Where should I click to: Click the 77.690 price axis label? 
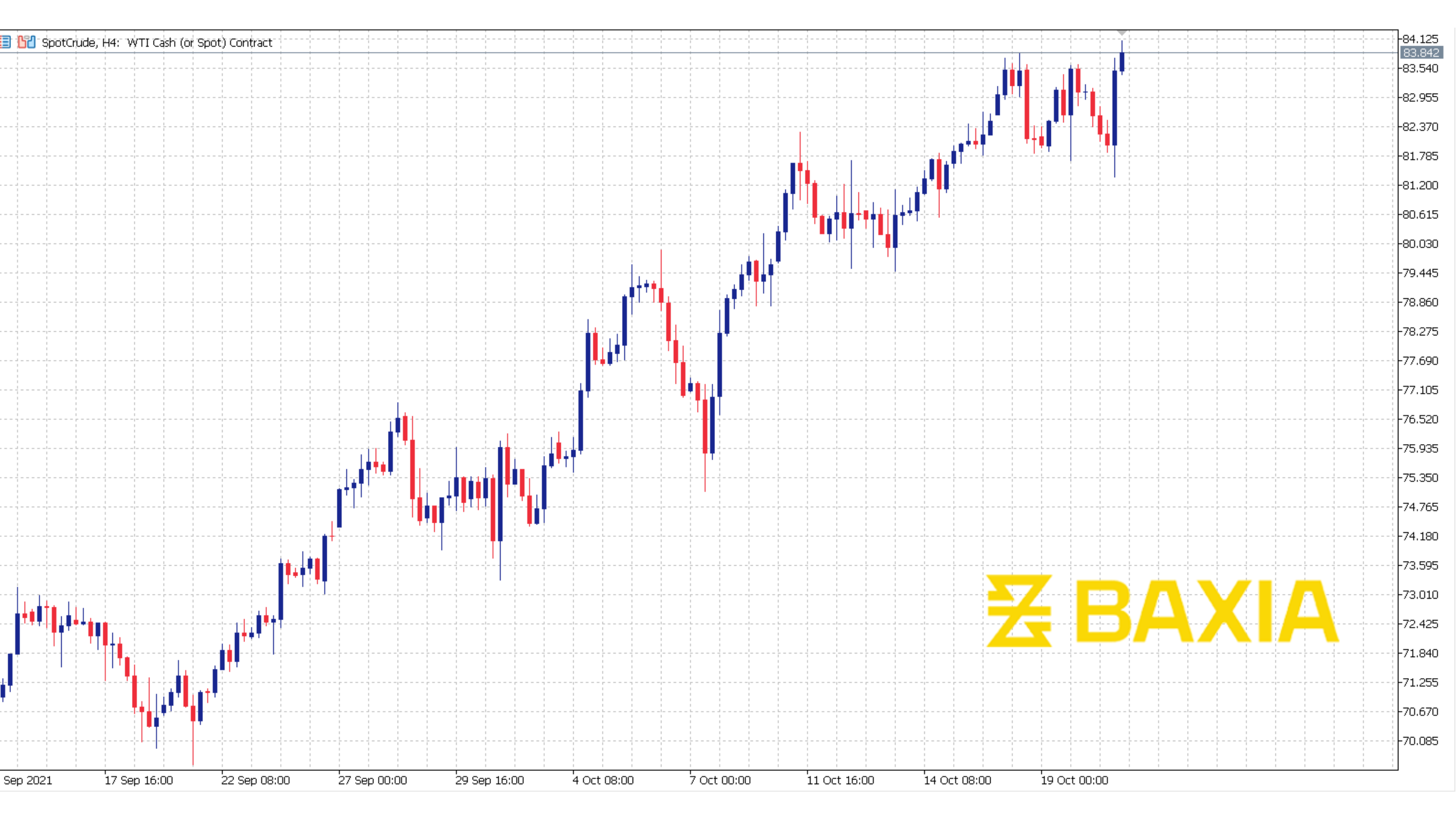tap(1420, 361)
